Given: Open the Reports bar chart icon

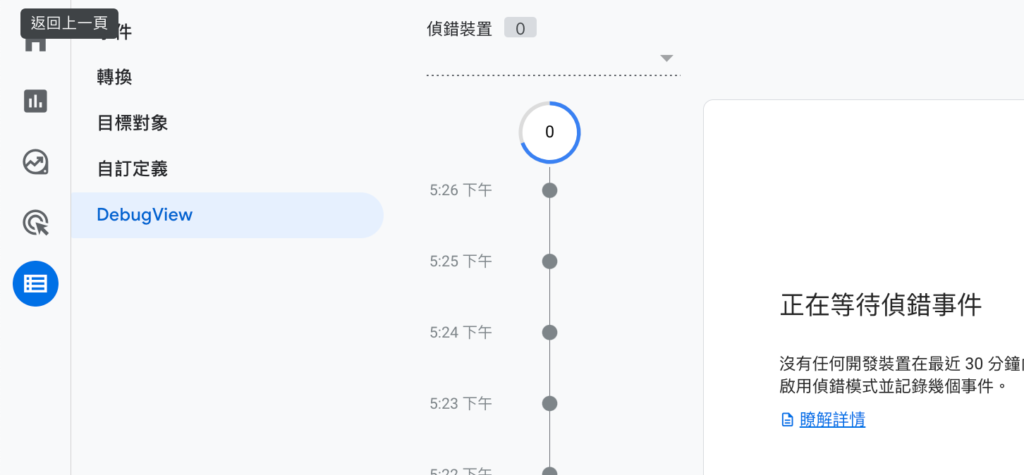Looking at the screenshot, I should [36, 101].
